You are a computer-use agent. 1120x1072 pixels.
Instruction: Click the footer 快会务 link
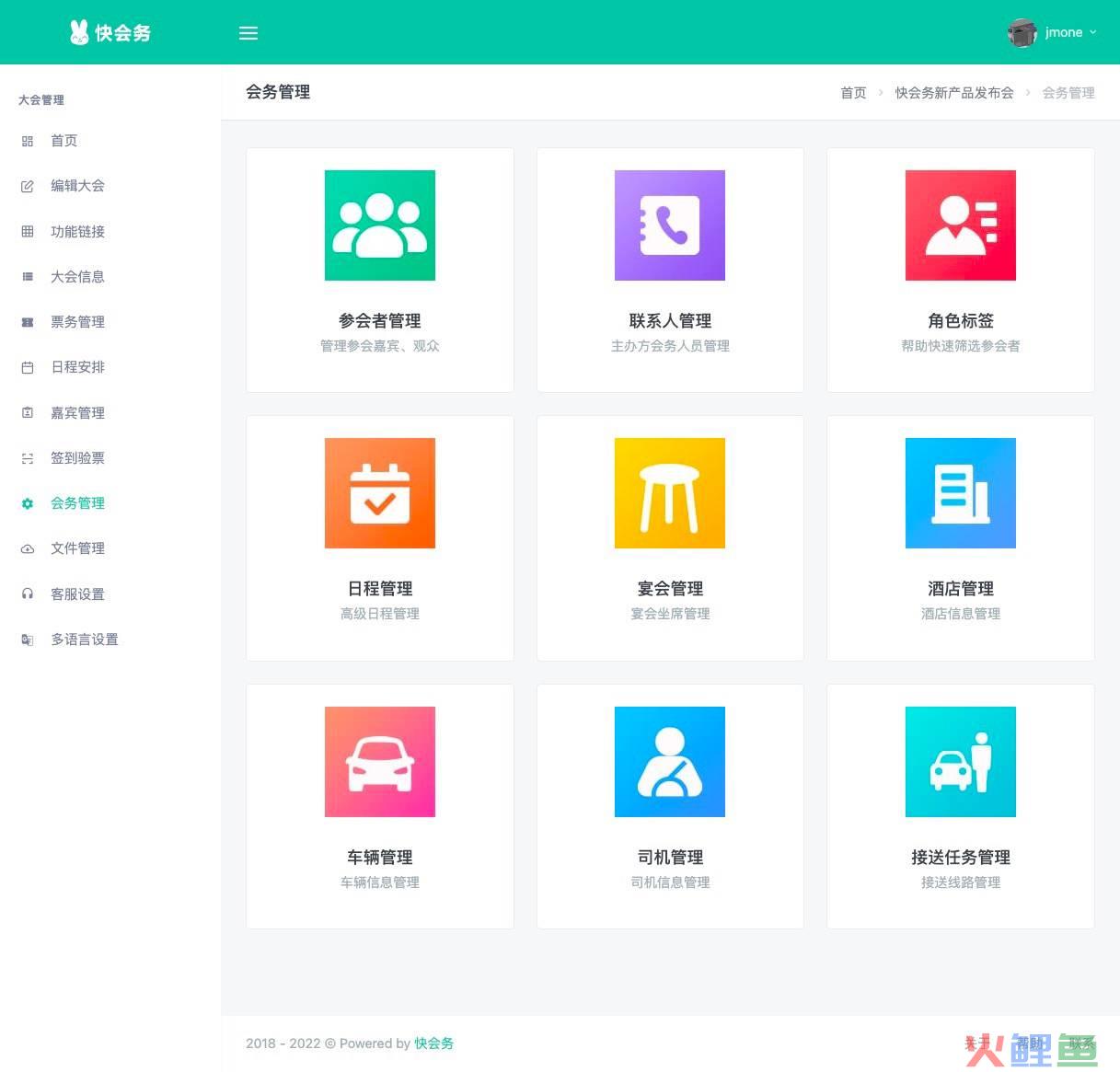coord(433,1043)
